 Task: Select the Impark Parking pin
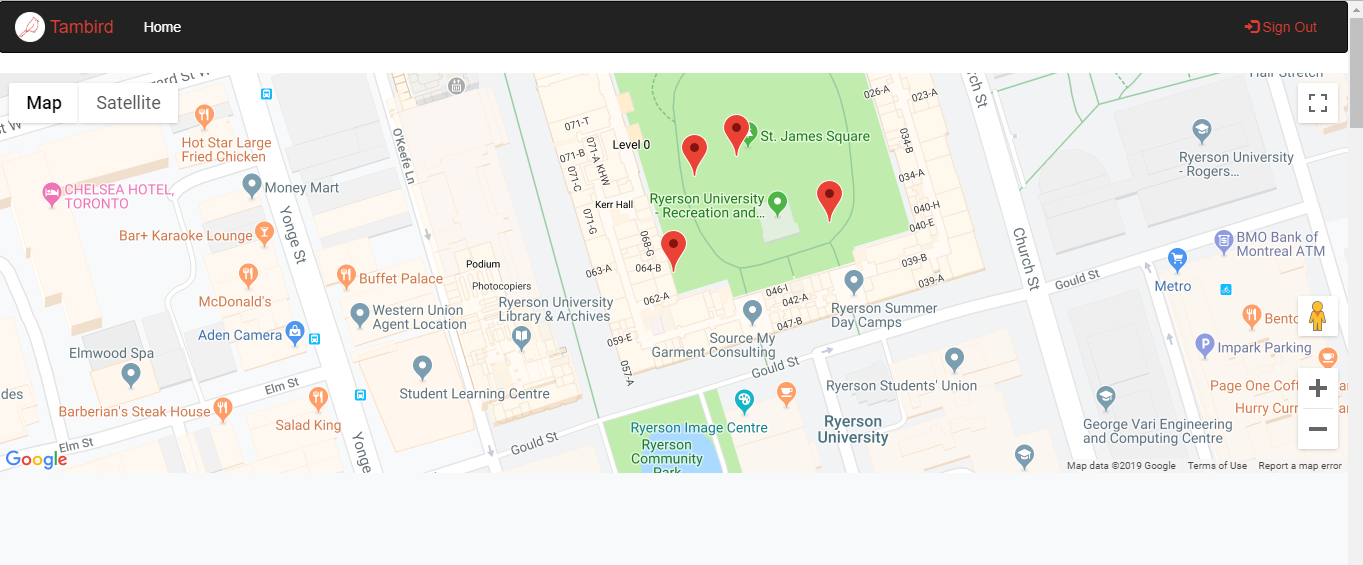pos(1205,346)
